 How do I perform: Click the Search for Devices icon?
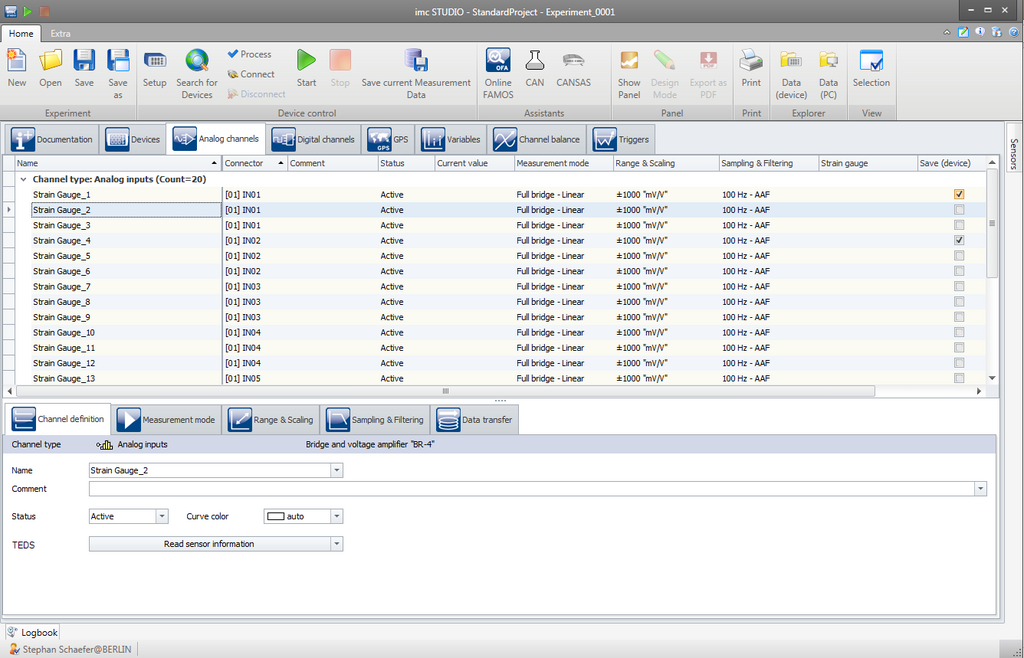[197, 61]
